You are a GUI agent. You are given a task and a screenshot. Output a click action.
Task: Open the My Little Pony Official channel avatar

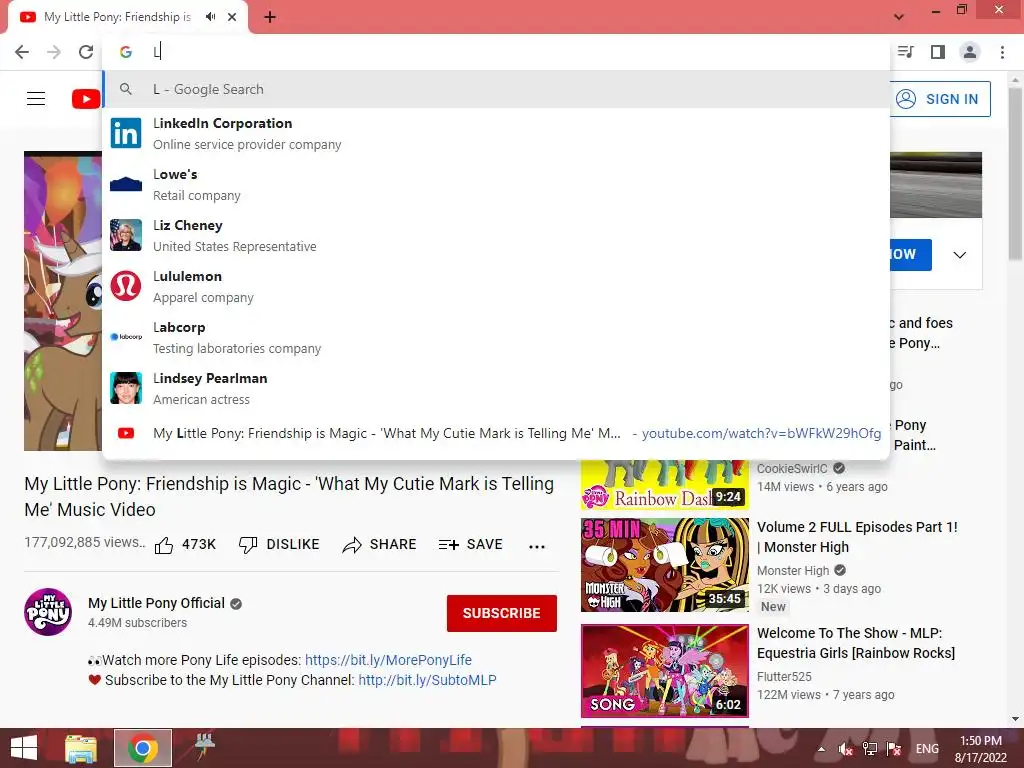coord(48,612)
